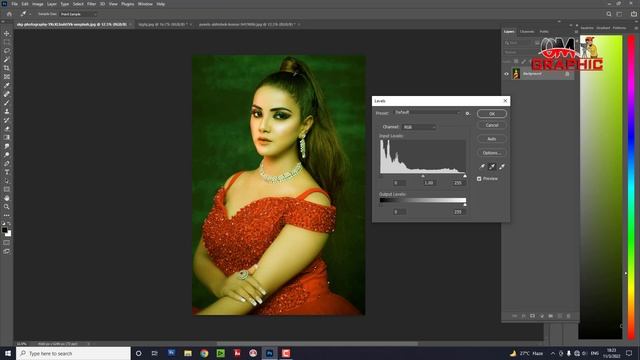Viewport: 640px width, 360px height.
Task: Pick the white point eyedropper in Levels
Action: coord(502,167)
